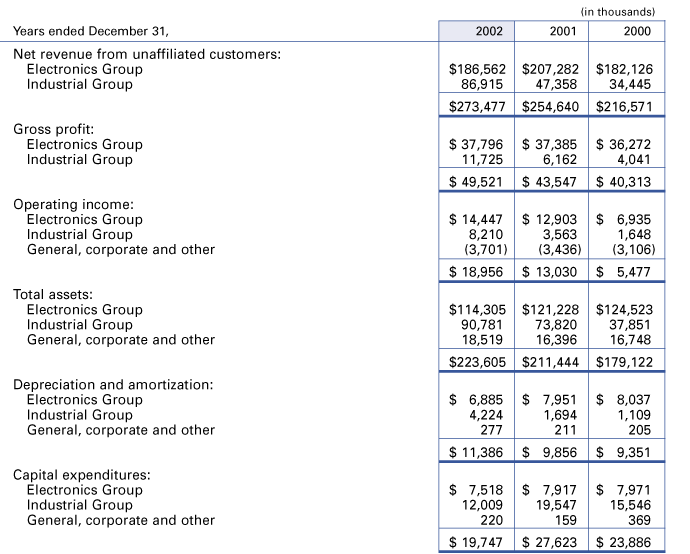The height and width of the screenshot is (554, 690).
Task: Click 'Net revenue from unaffiliated customers:' heading
Action: 146,54
